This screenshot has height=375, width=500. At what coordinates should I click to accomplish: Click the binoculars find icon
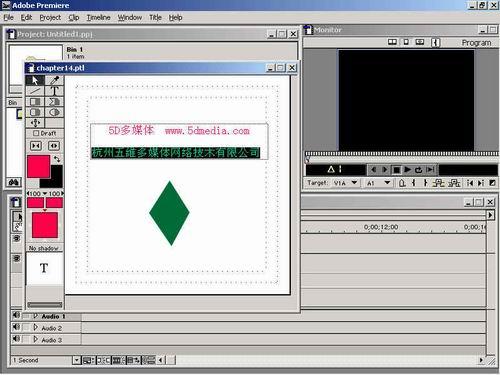[x=14, y=182]
